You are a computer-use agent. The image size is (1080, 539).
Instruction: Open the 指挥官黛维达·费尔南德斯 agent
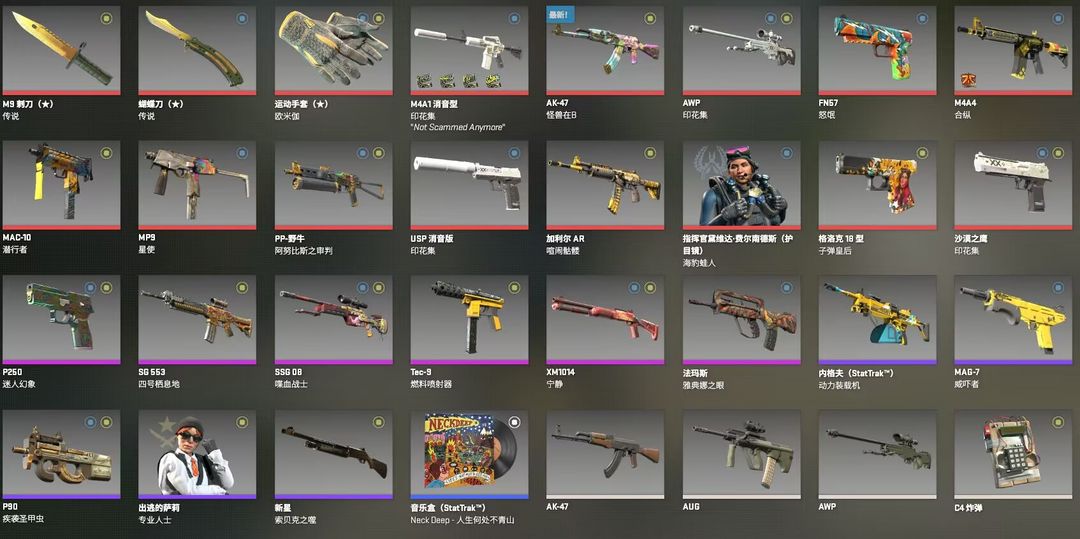(x=741, y=185)
